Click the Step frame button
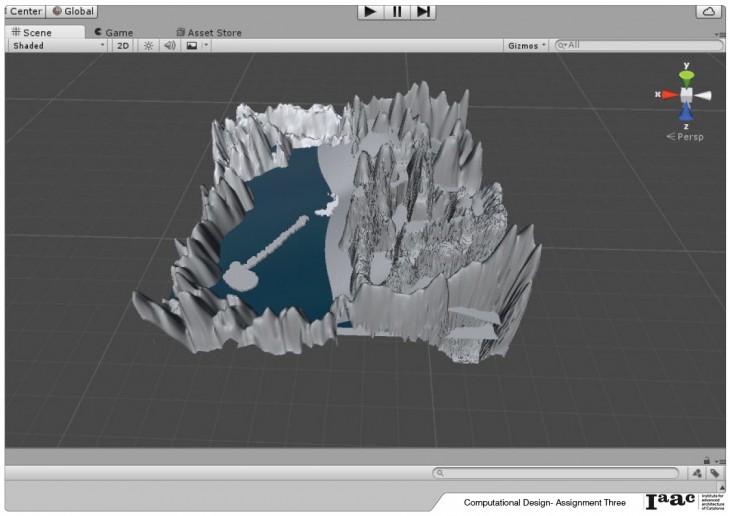The height and width of the screenshot is (516, 730). pyautogui.click(x=424, y=11)
